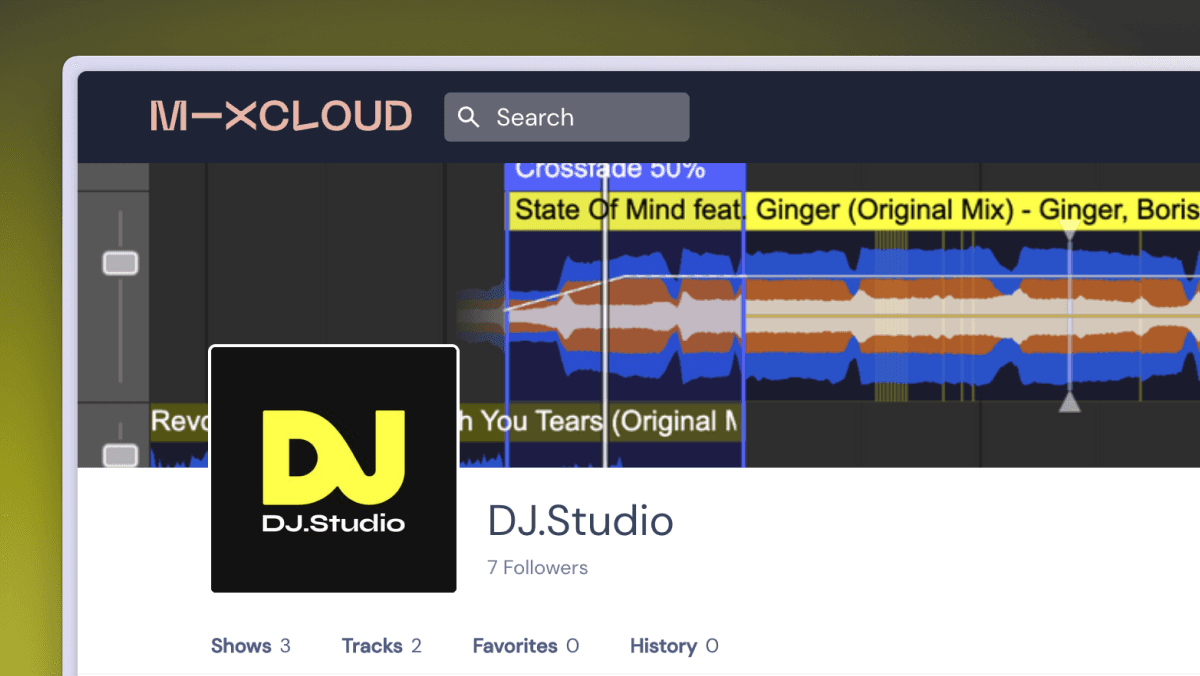Click the yellow DJ monogram in the avatar
Viewport: 1200px width, 676px height.
coord(333,455)
